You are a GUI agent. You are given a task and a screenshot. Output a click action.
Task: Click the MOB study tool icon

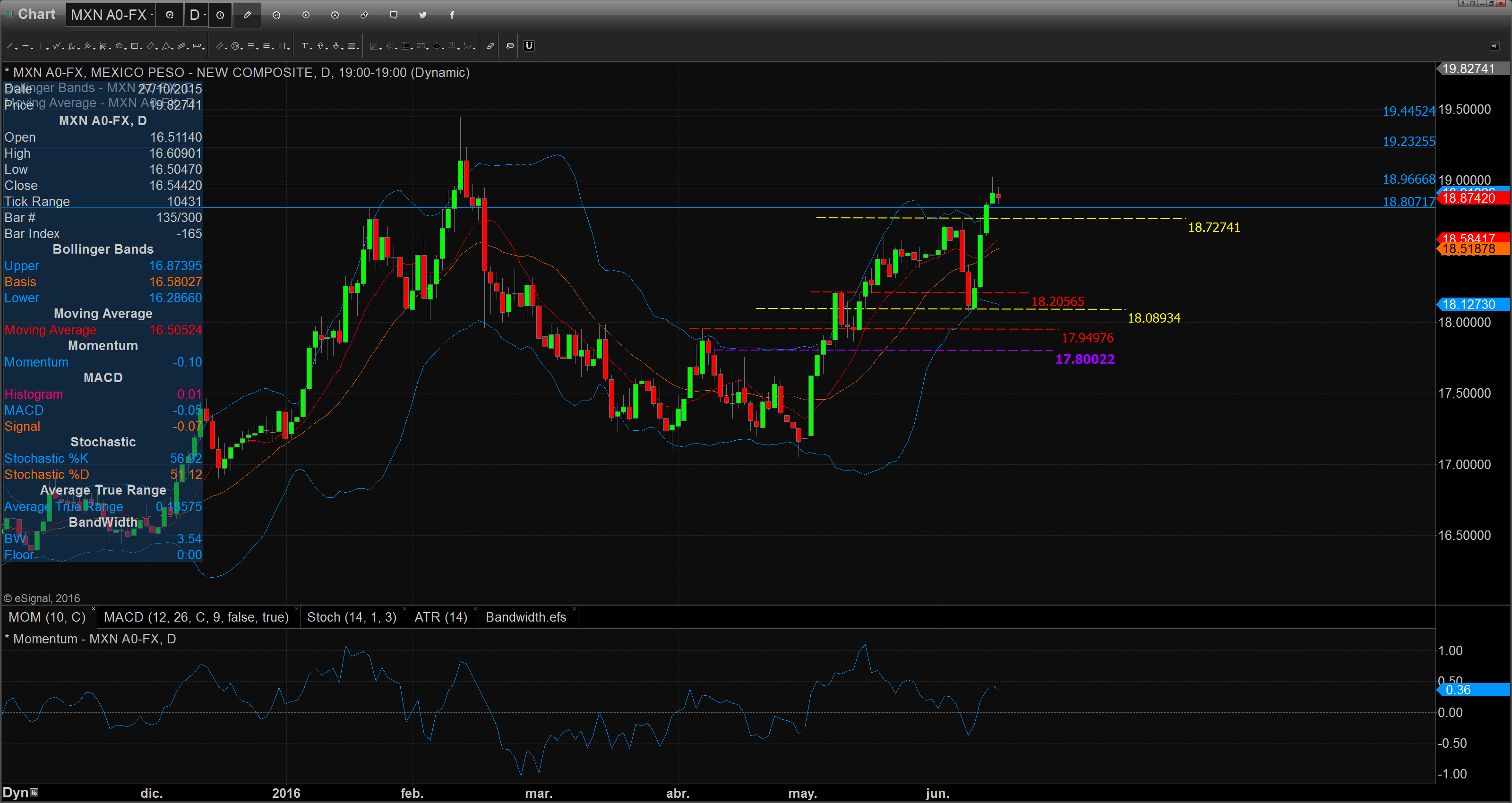click(x=421, y=46)
